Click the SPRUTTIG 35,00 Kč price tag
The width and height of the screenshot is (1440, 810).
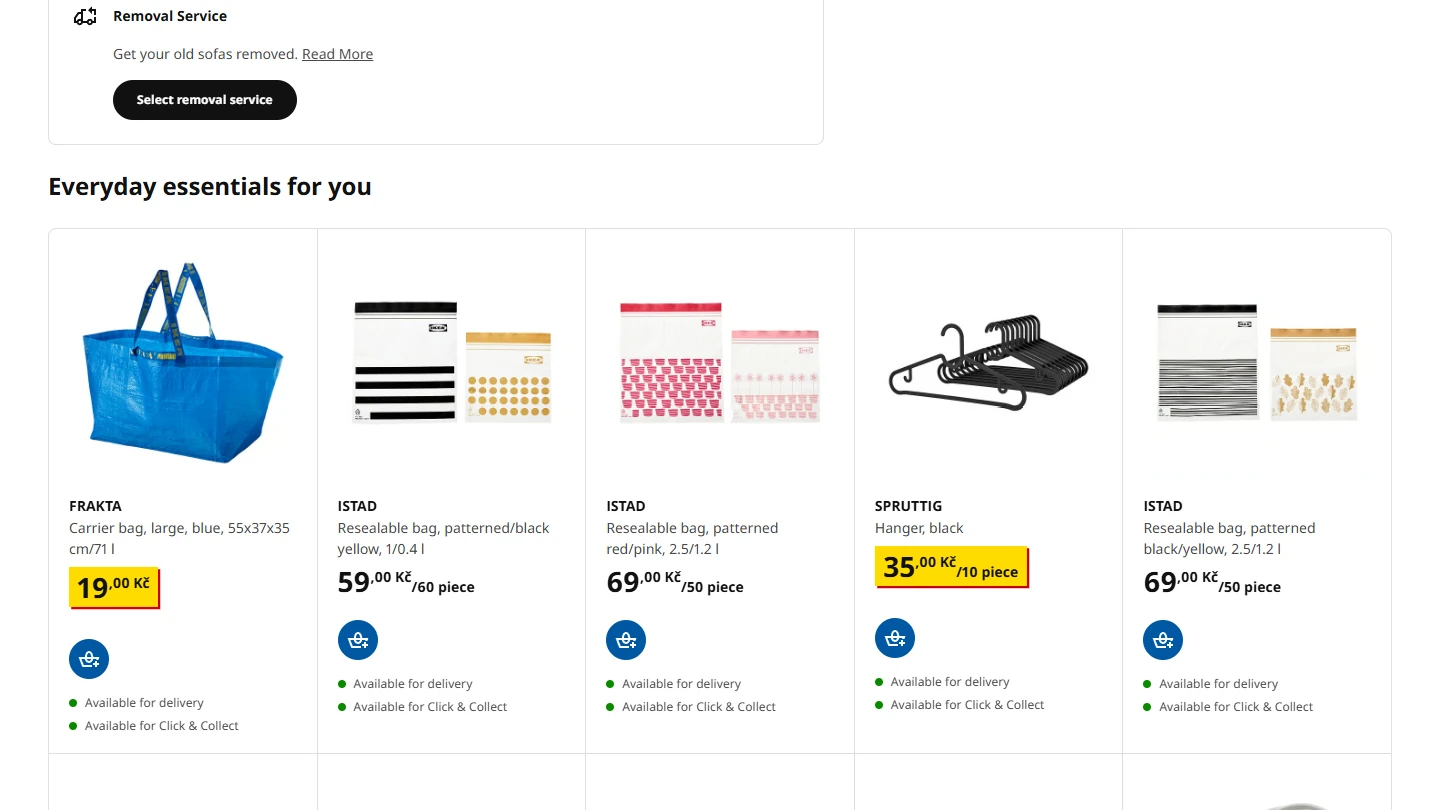click(x=951, y=568)
